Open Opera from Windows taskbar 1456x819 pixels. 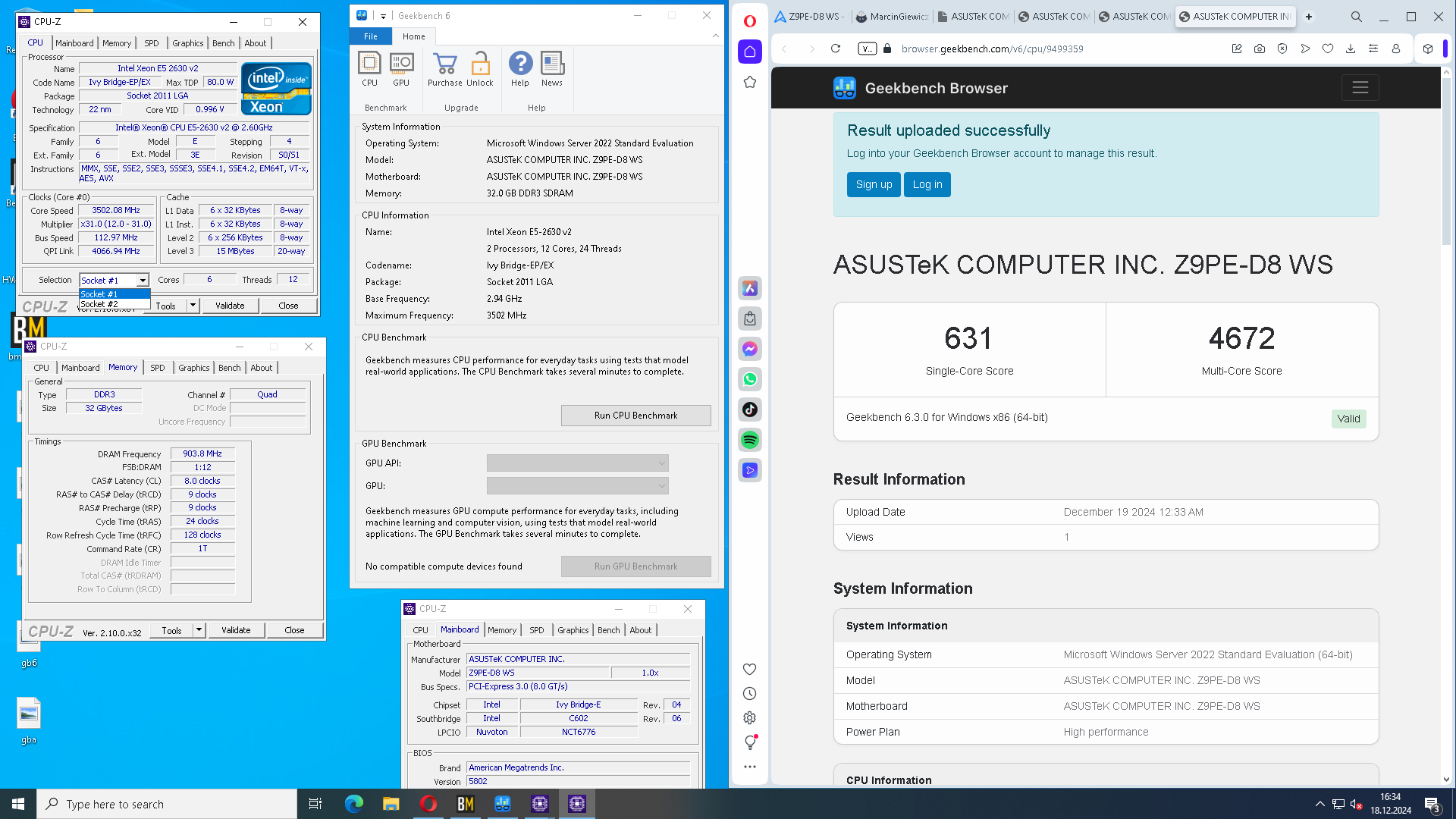click(x=428, y=804)
